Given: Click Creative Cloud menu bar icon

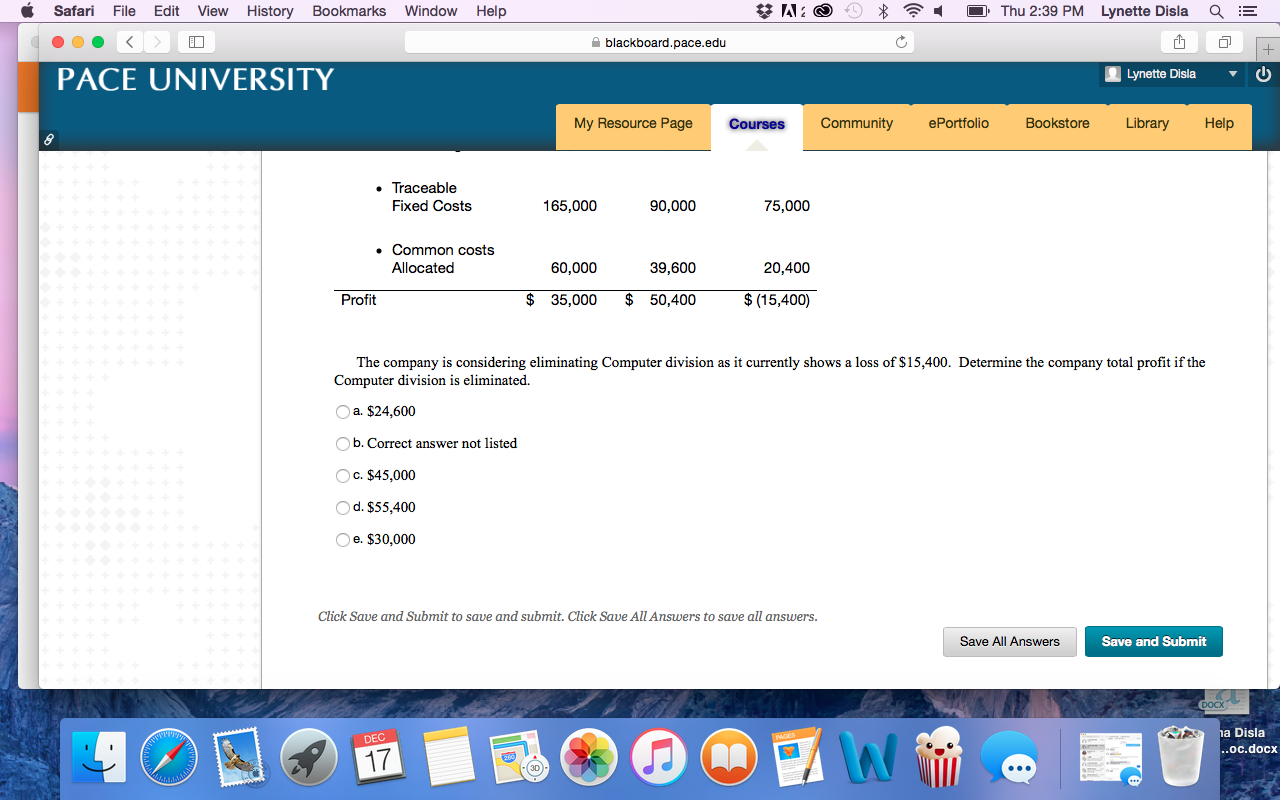Looking at the screenshot, I should (823, 11).
